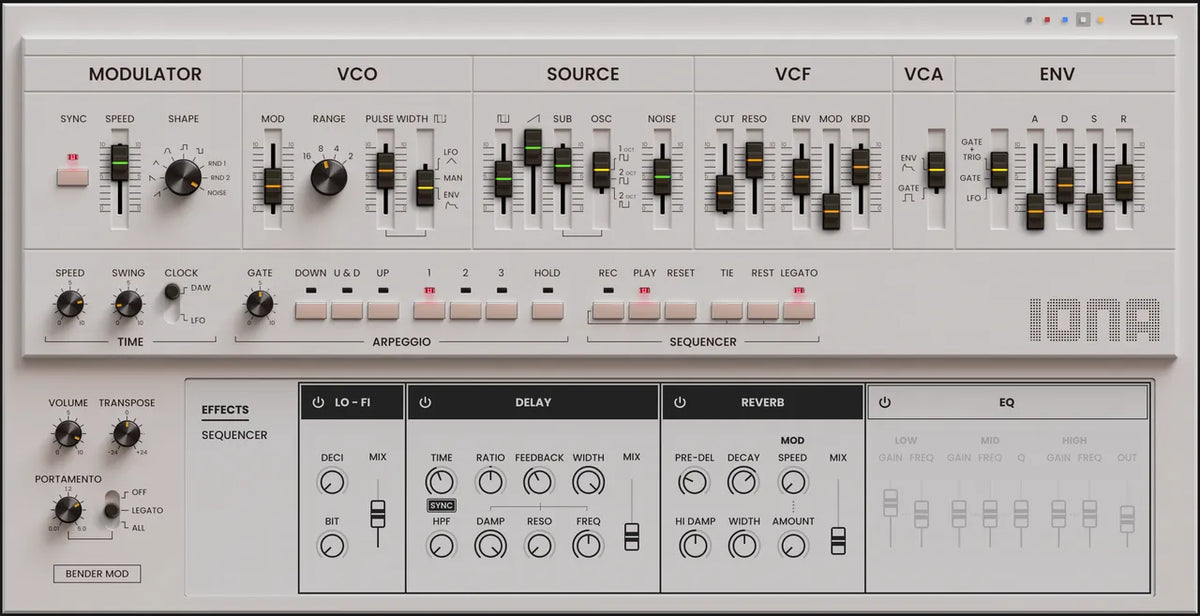Click the delay SYNC button
The width and height of the screenshot is (1200, 616).
click(x=441, y=506)
